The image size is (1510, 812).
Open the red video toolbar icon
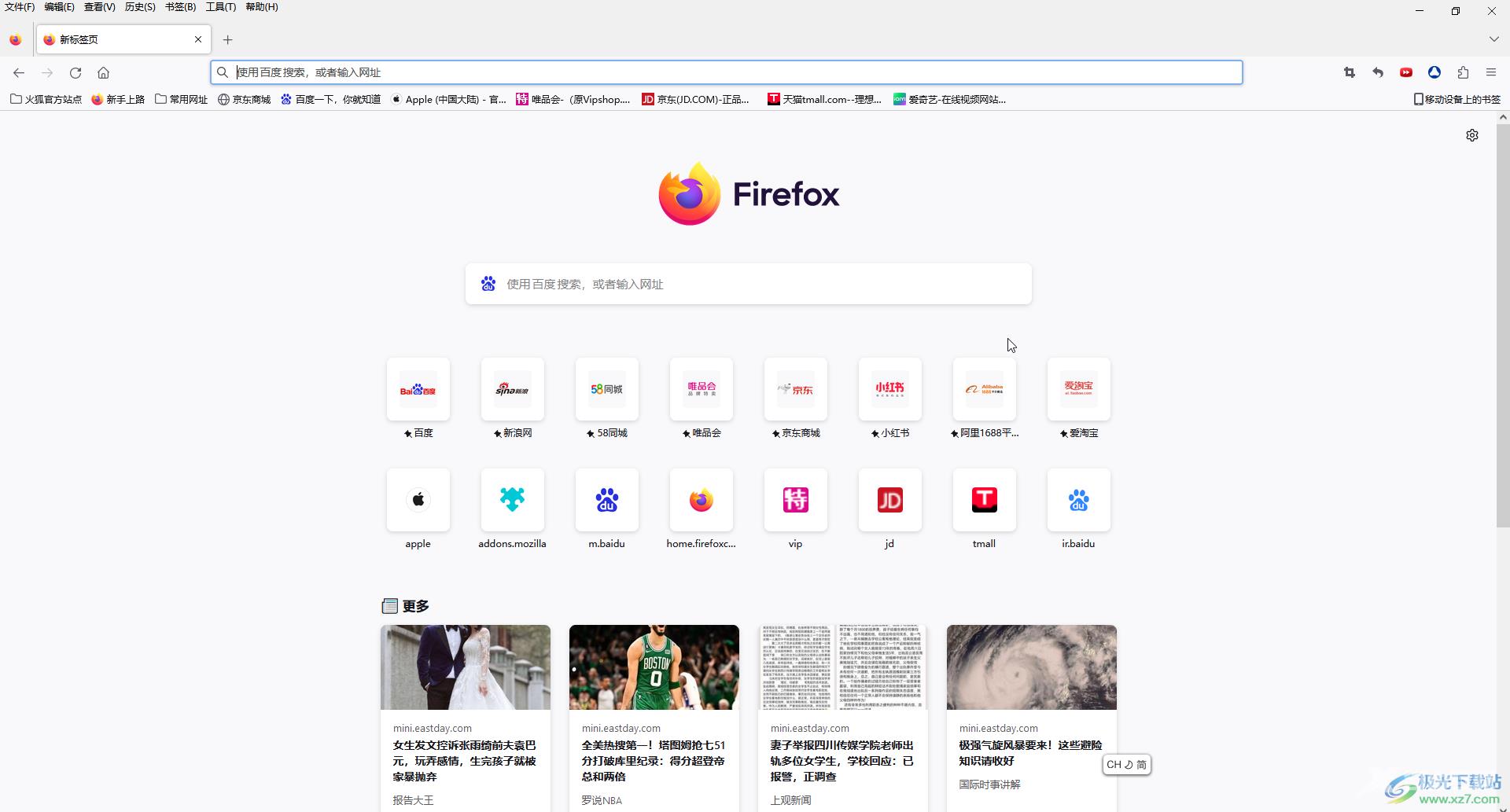click(1406, 72)
